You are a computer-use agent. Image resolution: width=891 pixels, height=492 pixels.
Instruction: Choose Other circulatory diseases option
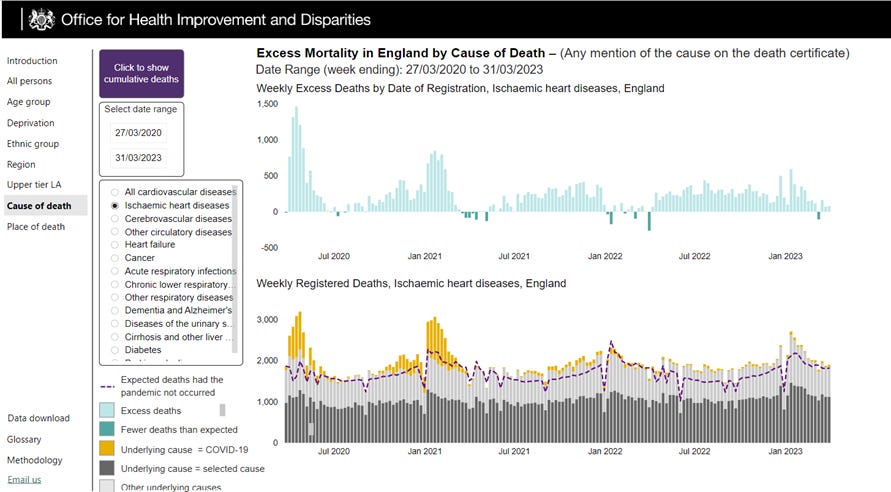pyautogui.click(x=115, y=232)
